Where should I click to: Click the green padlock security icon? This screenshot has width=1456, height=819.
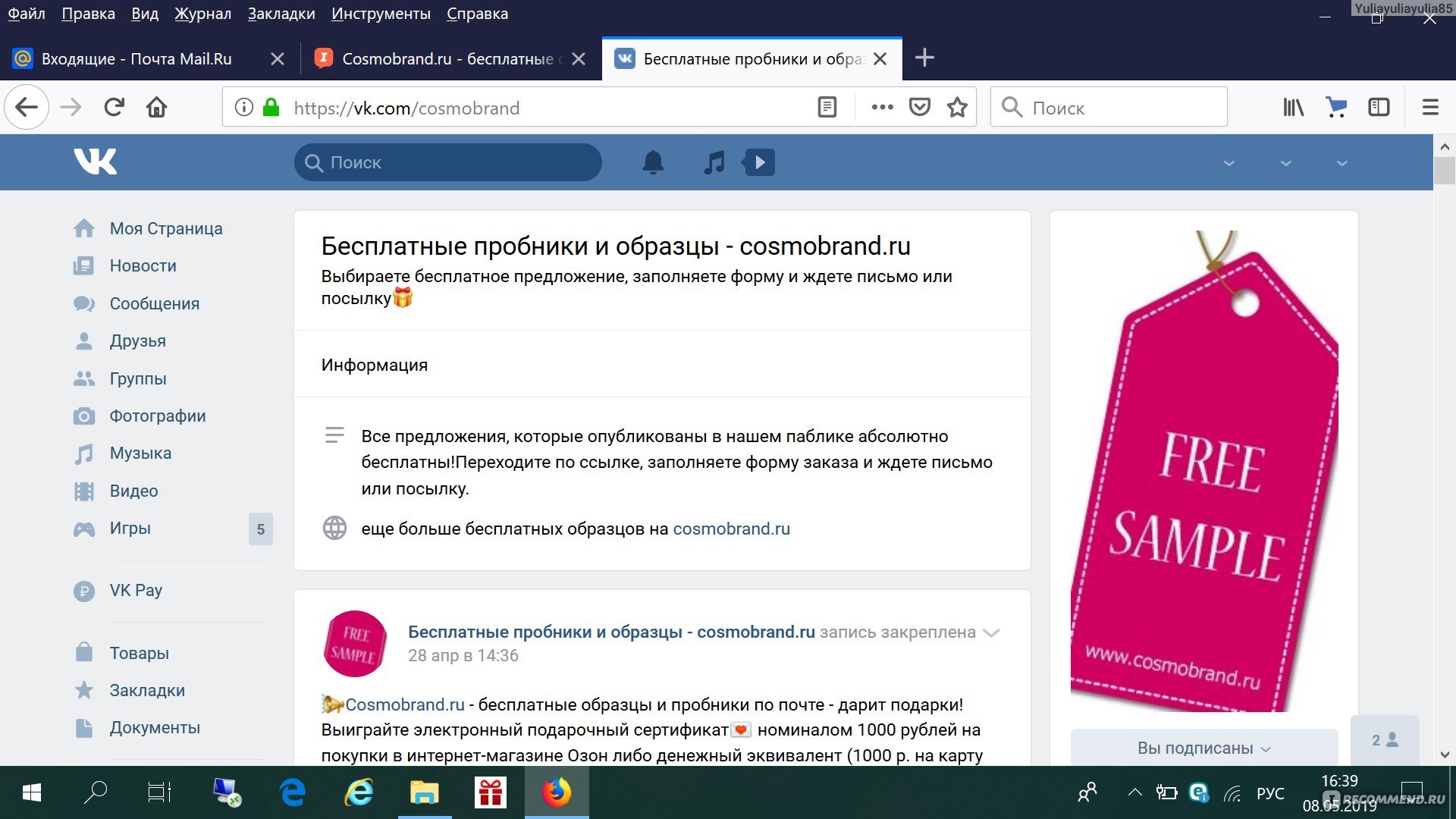coord(271,107)
